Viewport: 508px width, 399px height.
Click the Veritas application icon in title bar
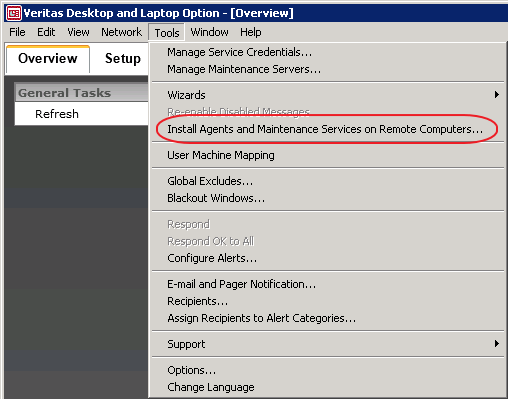coord(14,13)
